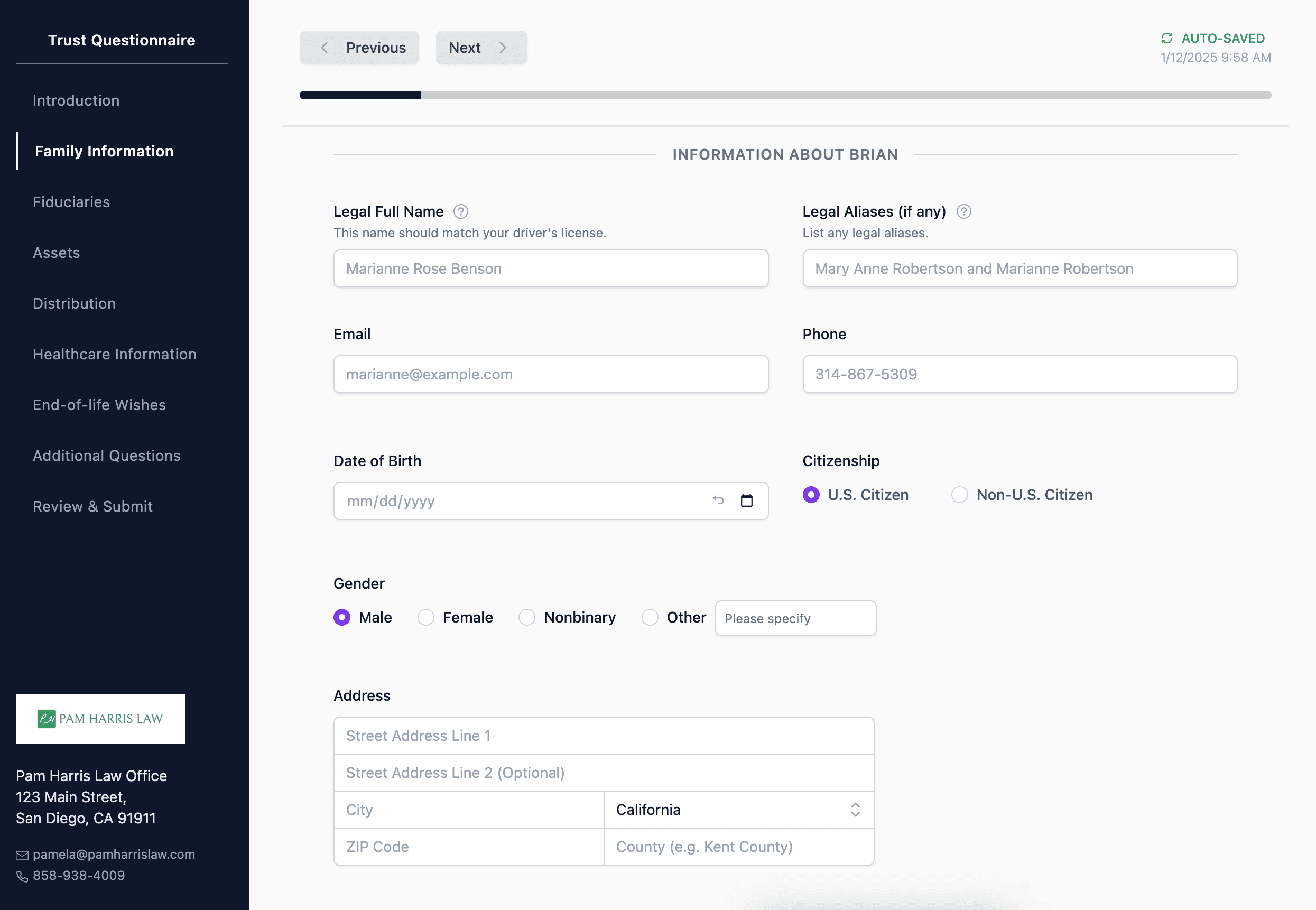Screen dimensions: 1316x910
Task: Click the Pam Harris Law logo
Action: pos(100,718)
